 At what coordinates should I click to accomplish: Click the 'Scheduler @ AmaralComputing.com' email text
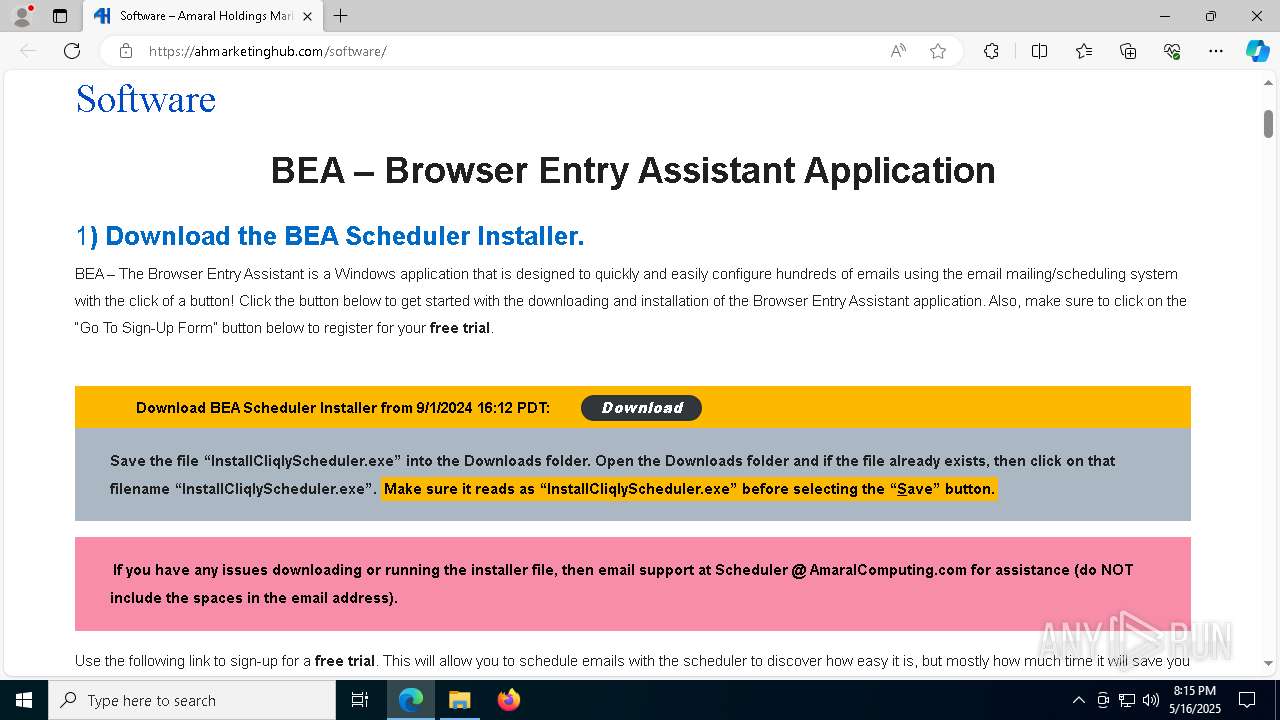841,570
